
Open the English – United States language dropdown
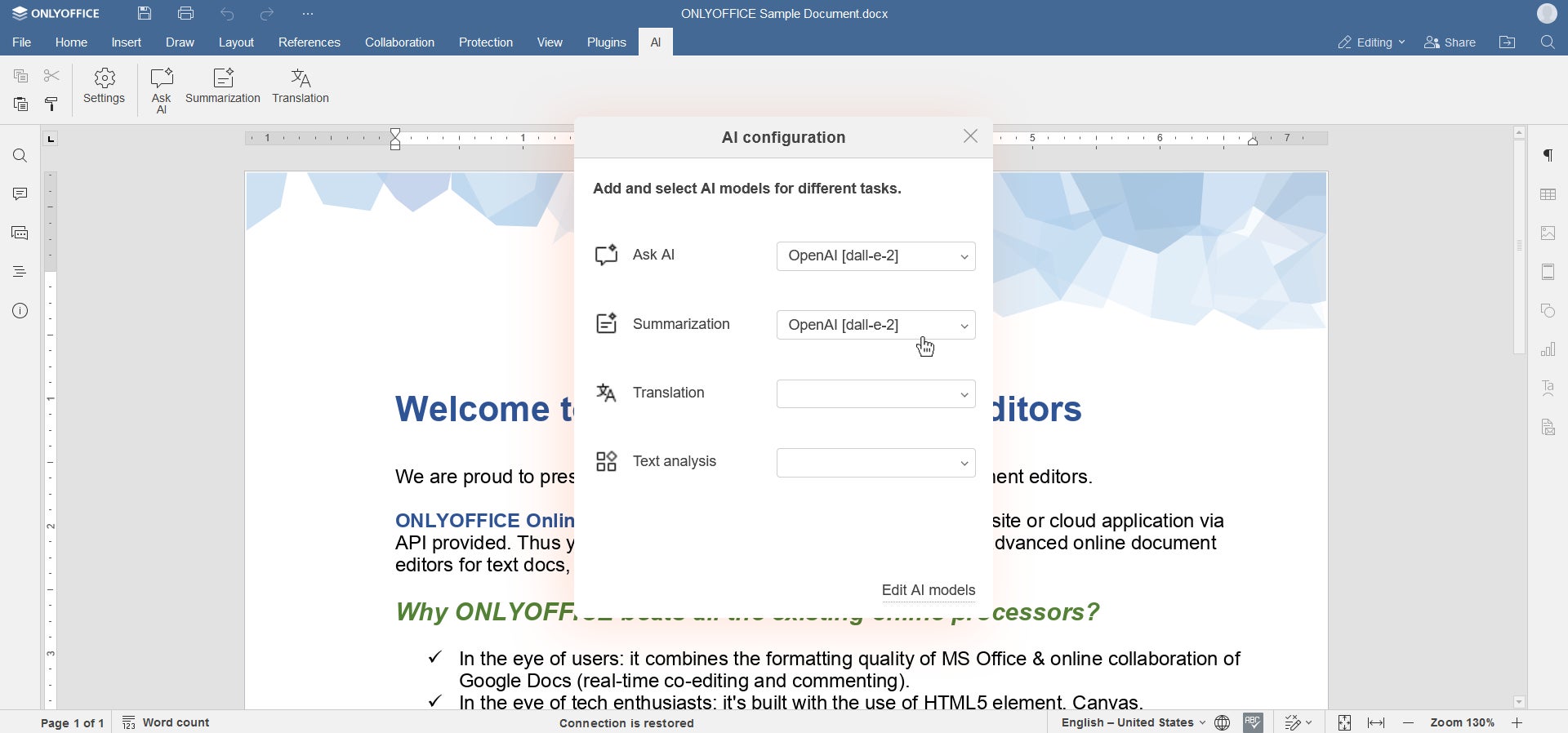coord(1133,723)
